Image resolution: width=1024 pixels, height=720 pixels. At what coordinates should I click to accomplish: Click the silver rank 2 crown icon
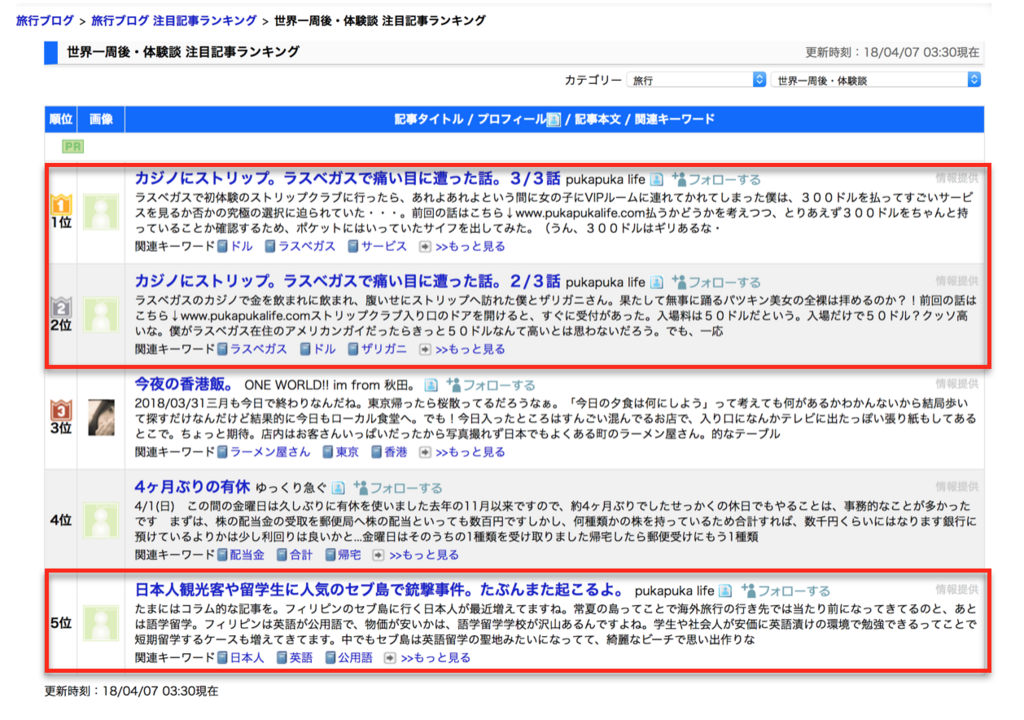(61, 307)
